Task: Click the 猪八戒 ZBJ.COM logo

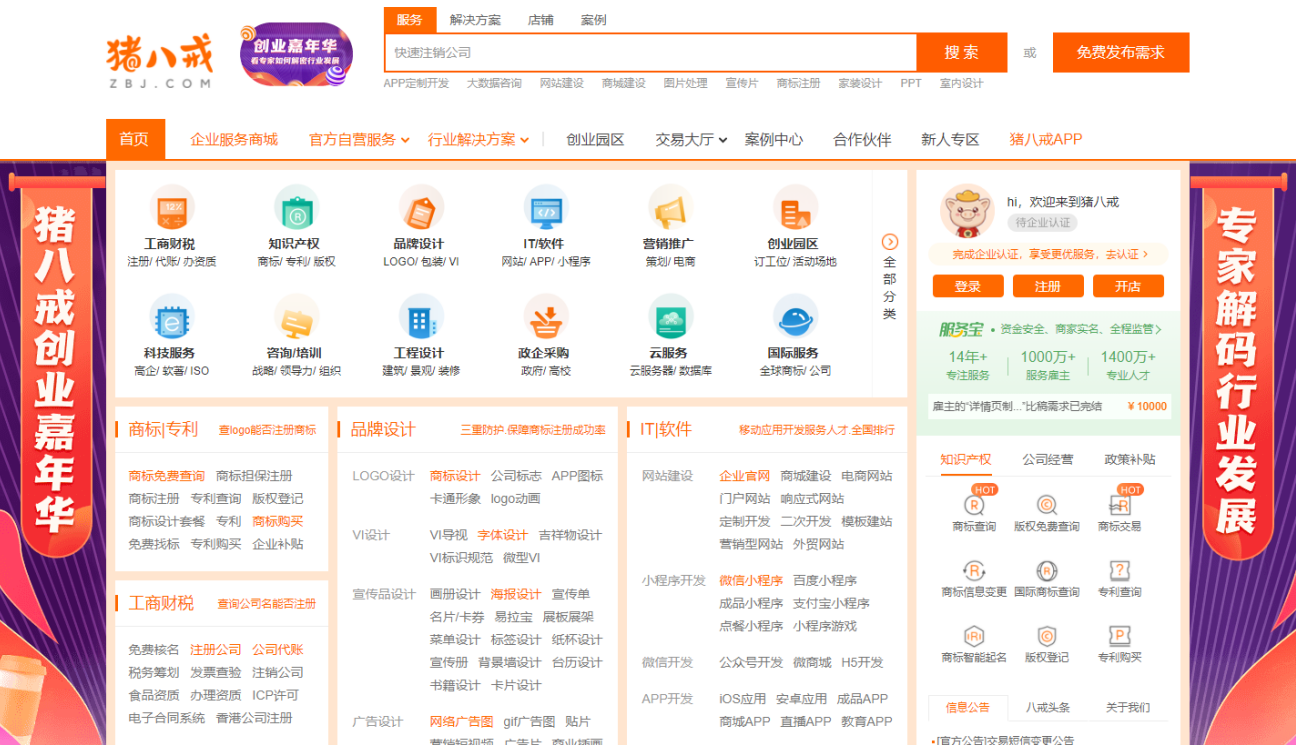Action: pyautogui.click(x=160, y=60)
